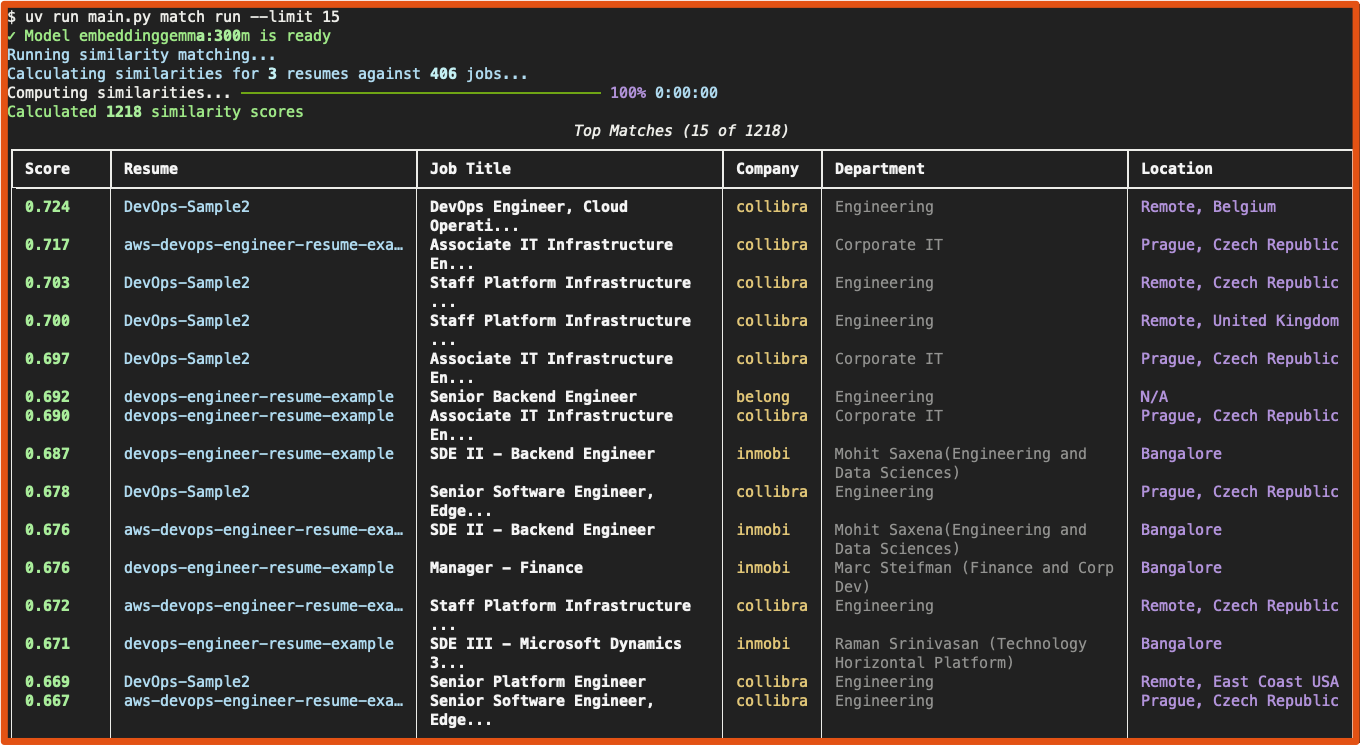Click the 'Remote, East Coast USA' location
Viewport: 1360px width, 745px height.
pos(1240,682)
